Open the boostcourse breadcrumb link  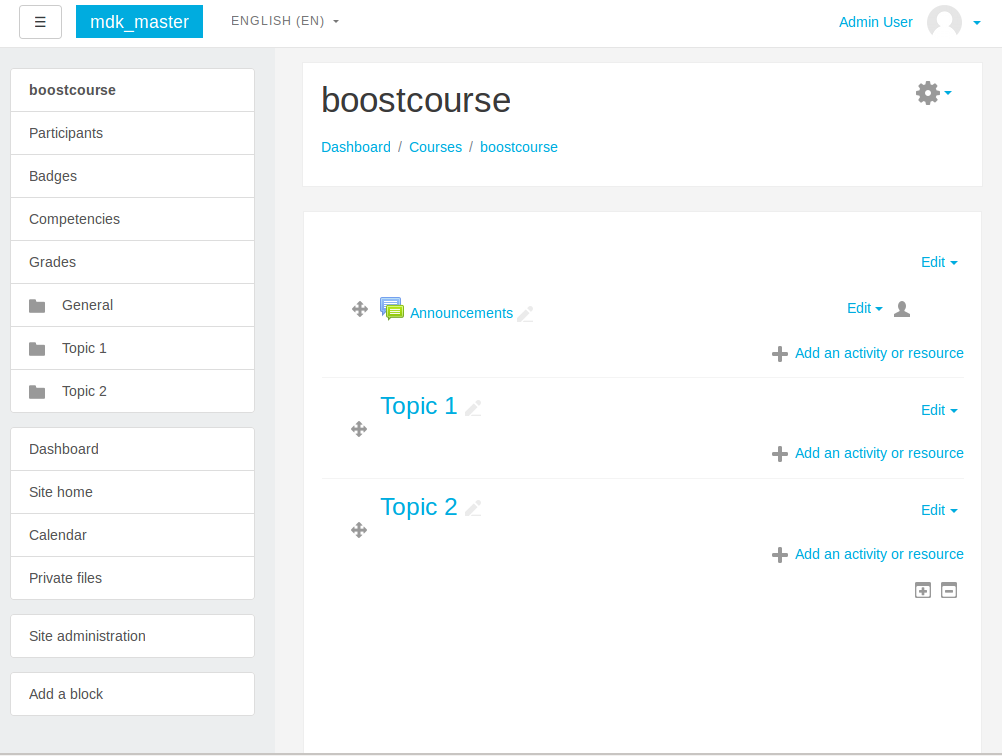pyautogui.click(x=519, y=147)
